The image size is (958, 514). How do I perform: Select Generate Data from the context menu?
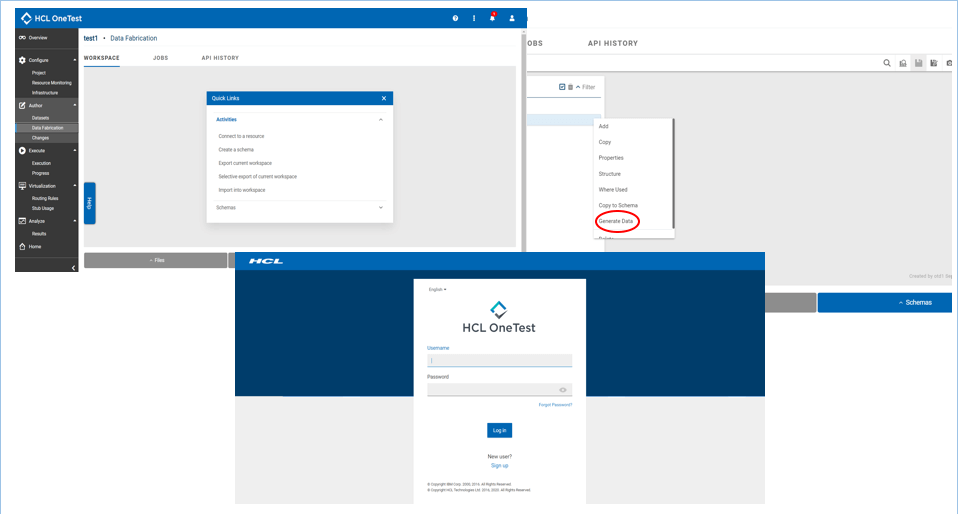coord(616,220)
